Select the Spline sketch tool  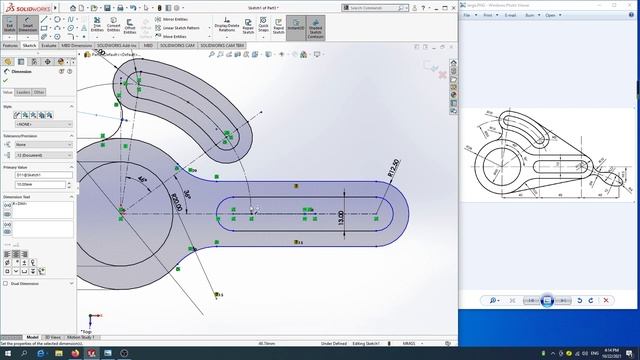(71, 19)
